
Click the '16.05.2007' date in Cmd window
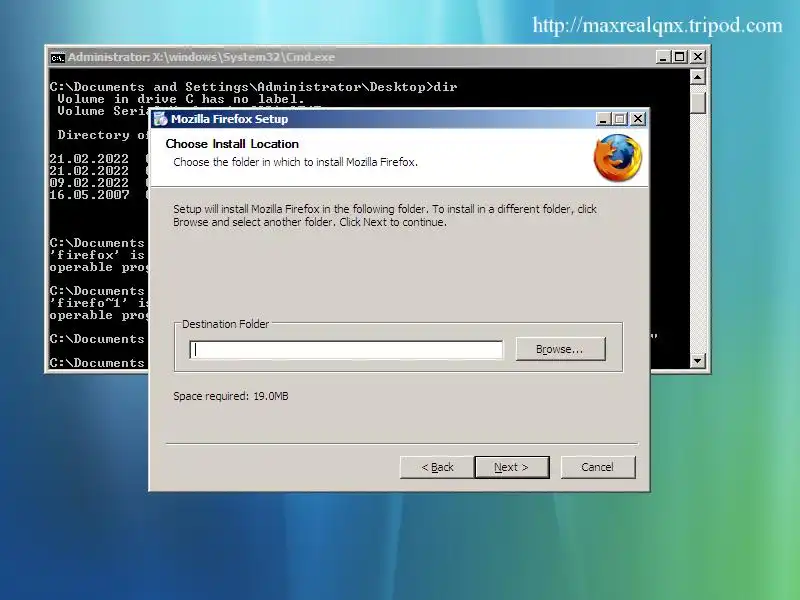pyautogui.click(x=89, y=195)
